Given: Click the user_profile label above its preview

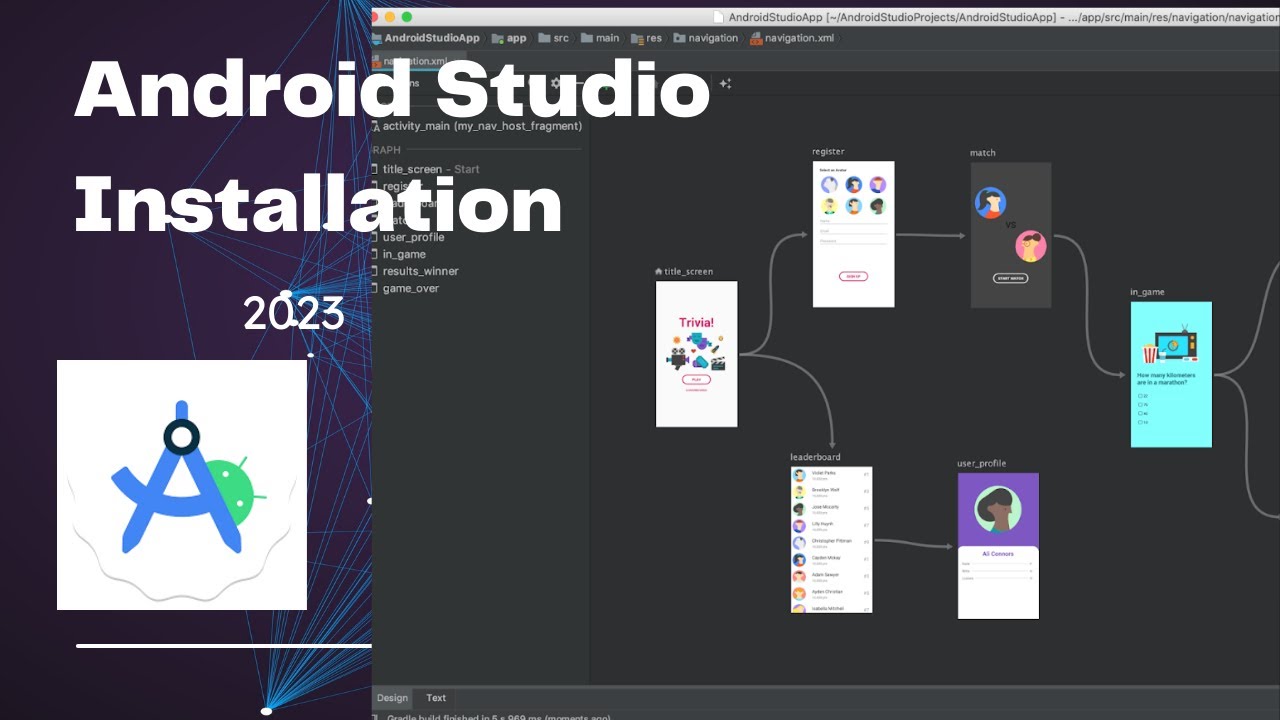Looking at the screenshot, I should point(982,463).
